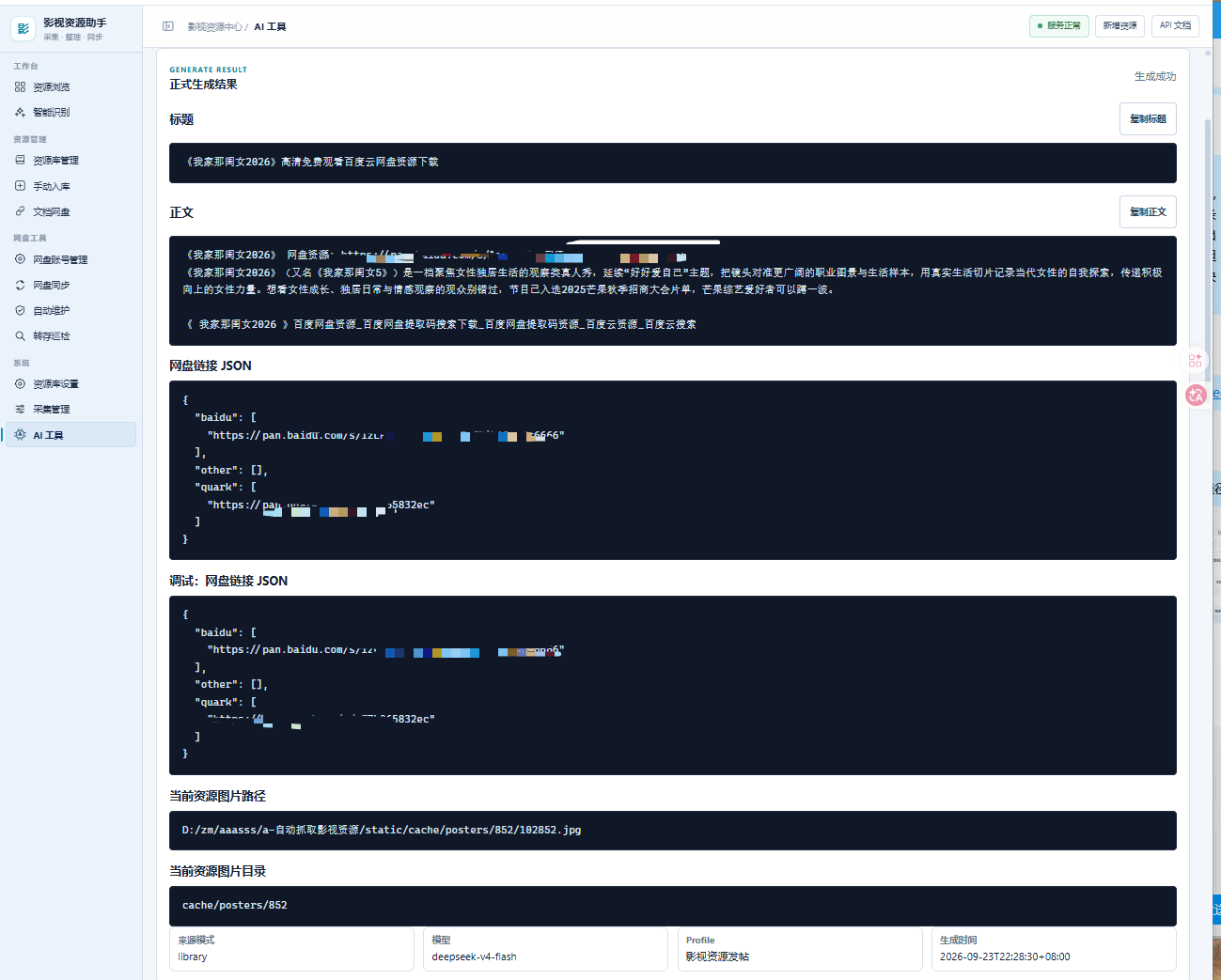Click the 网盘链接 JSON heading
The height and width of the screenshot is (980, 1221).
[x=211, y=366]
